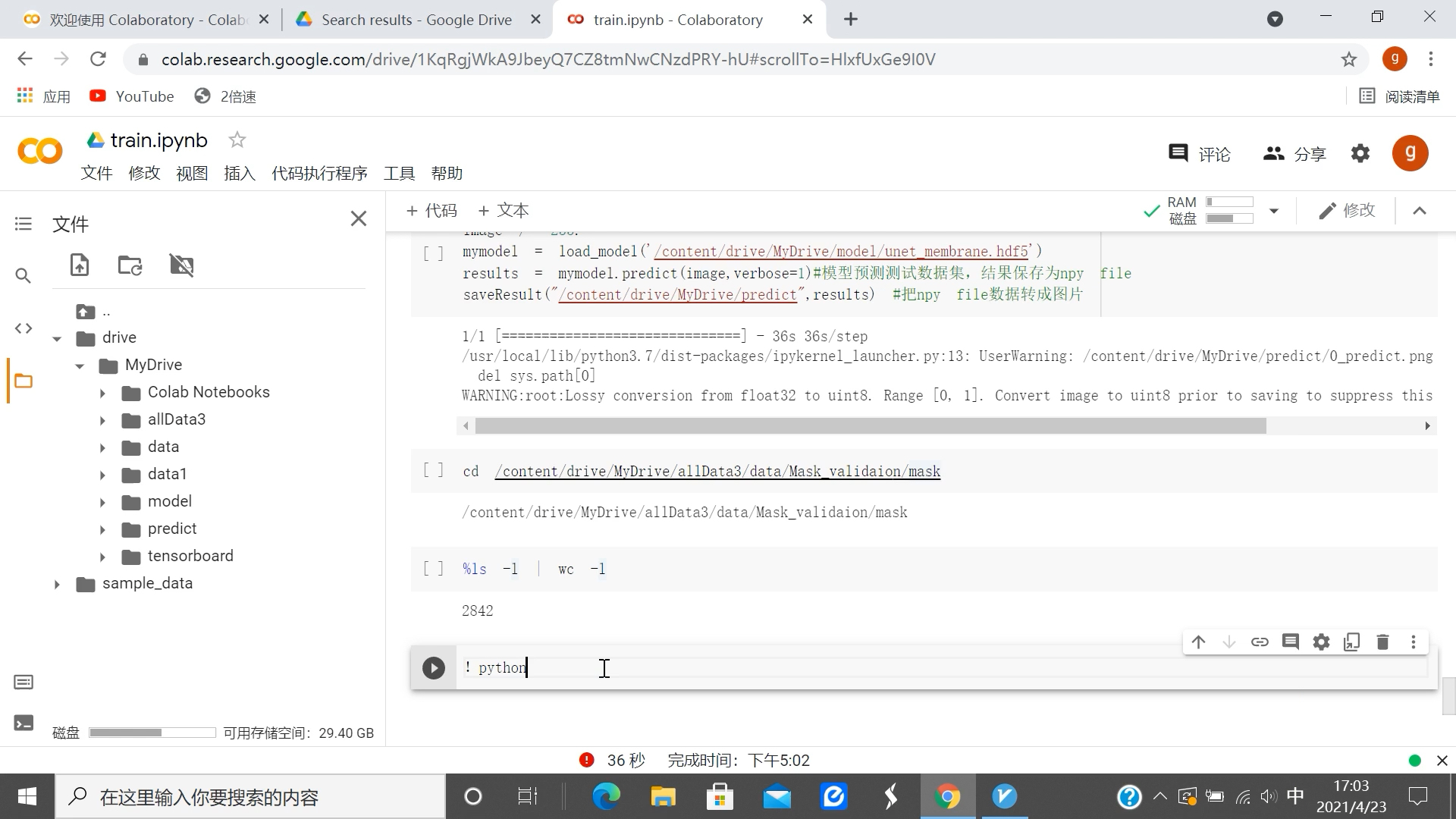The height and width of the screenshot is (819, 1456).
Task: Click the upload to session storage icon
Action: coord(80,265)
